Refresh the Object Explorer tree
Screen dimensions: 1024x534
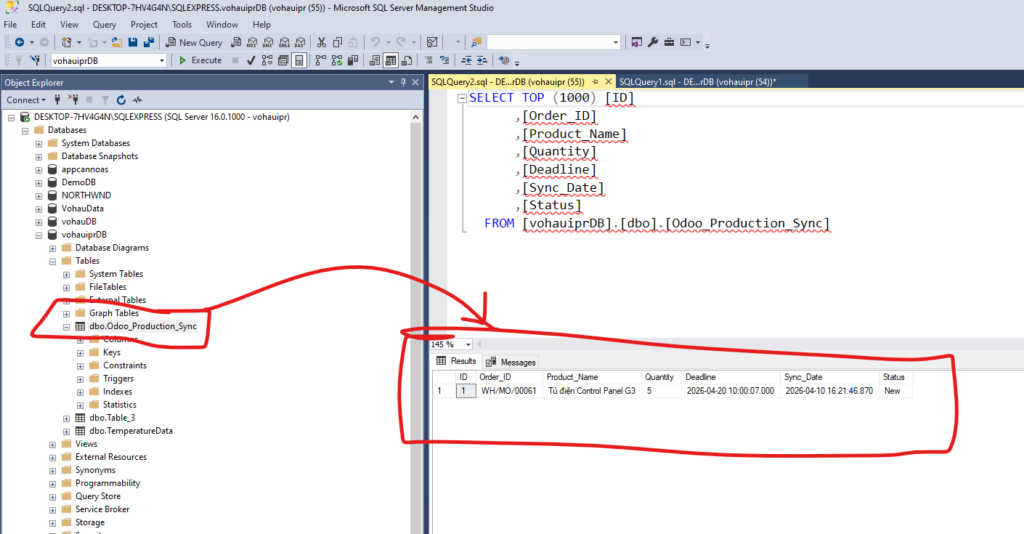121,100
